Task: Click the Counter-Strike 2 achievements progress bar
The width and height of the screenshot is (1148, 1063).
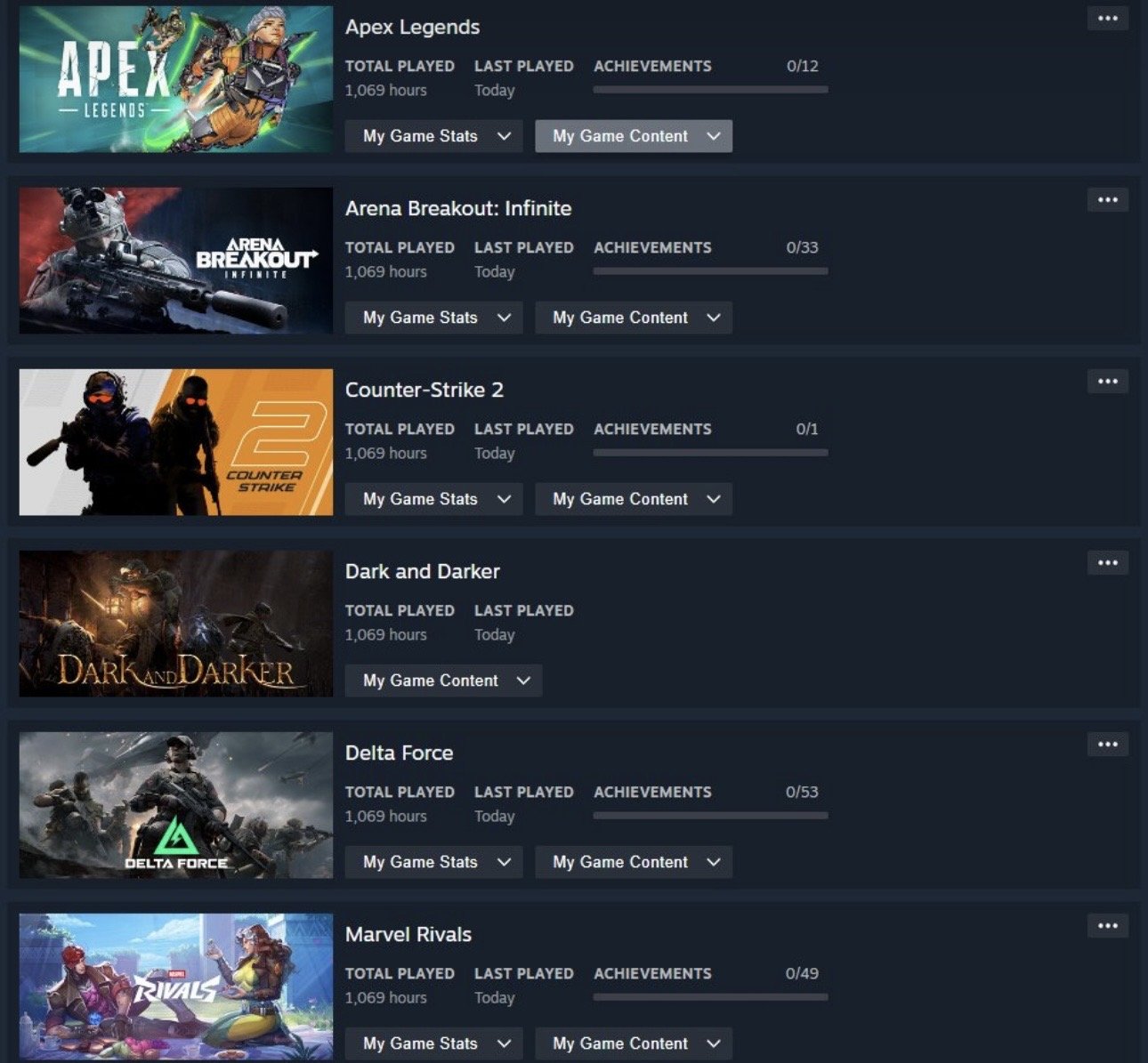Action: [711, 453]
